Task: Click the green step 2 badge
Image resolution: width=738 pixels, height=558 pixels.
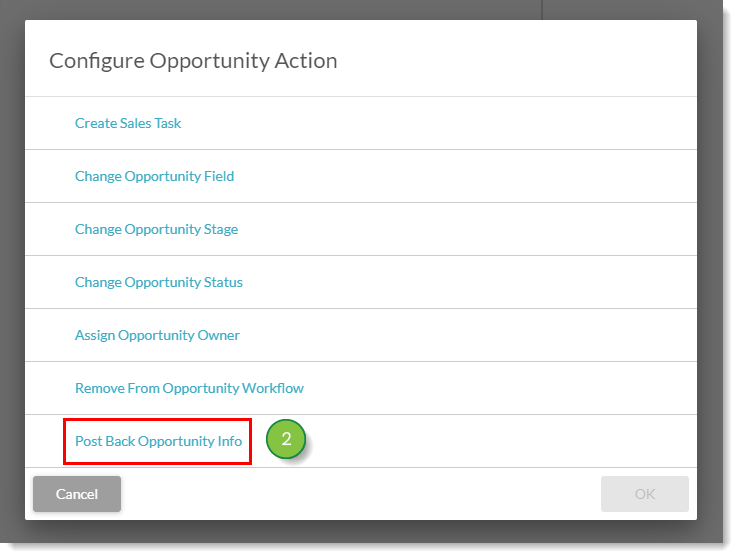Action: 286,439
